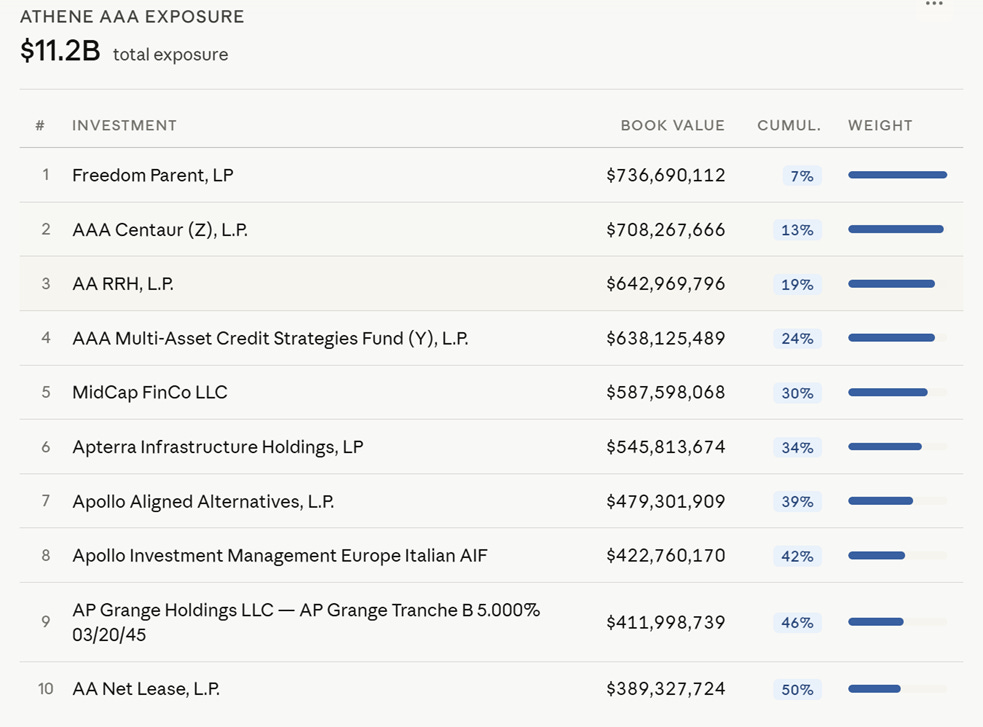Click rank number 10
983x727 pixels.
[46, 689]
